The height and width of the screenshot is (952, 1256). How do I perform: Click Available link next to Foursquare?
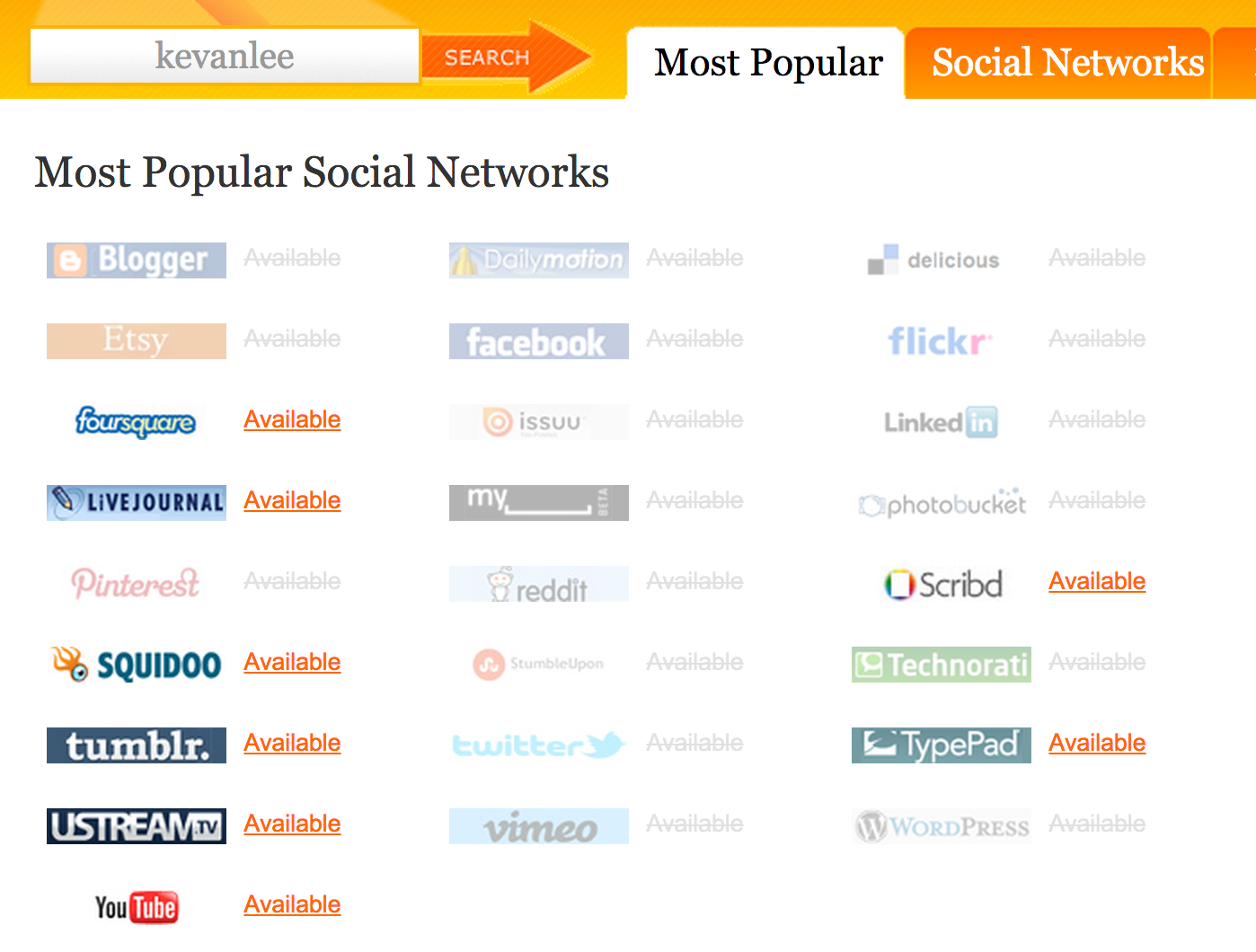(292, 419)
